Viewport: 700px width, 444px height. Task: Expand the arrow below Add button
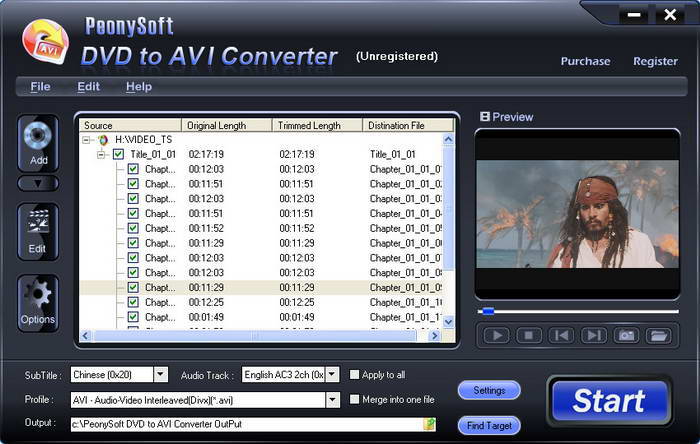click(38, 183)
